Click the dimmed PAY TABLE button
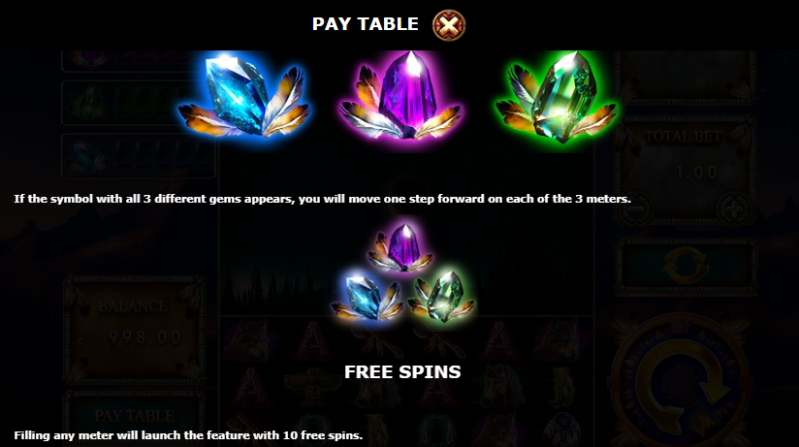 pyautogui.click(x=135, y=417)
